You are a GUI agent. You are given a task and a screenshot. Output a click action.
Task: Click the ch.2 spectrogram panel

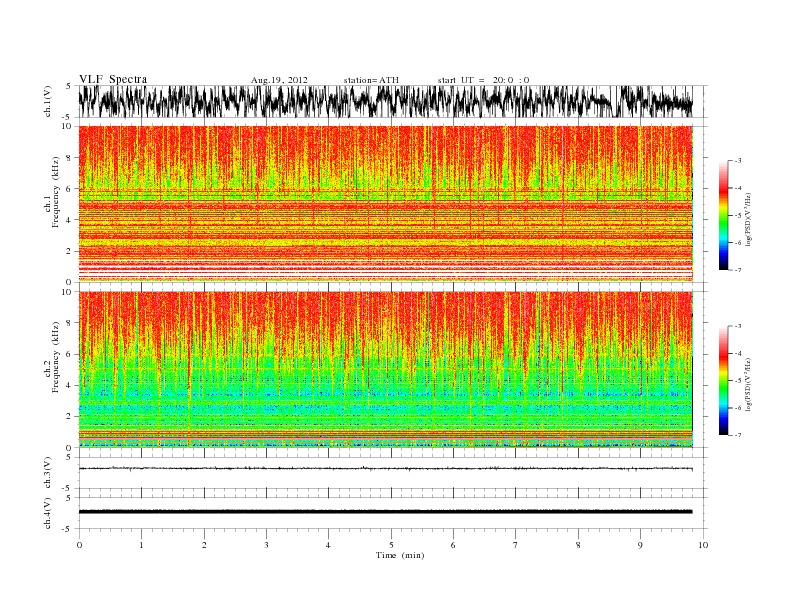click(x=386, y=369)
